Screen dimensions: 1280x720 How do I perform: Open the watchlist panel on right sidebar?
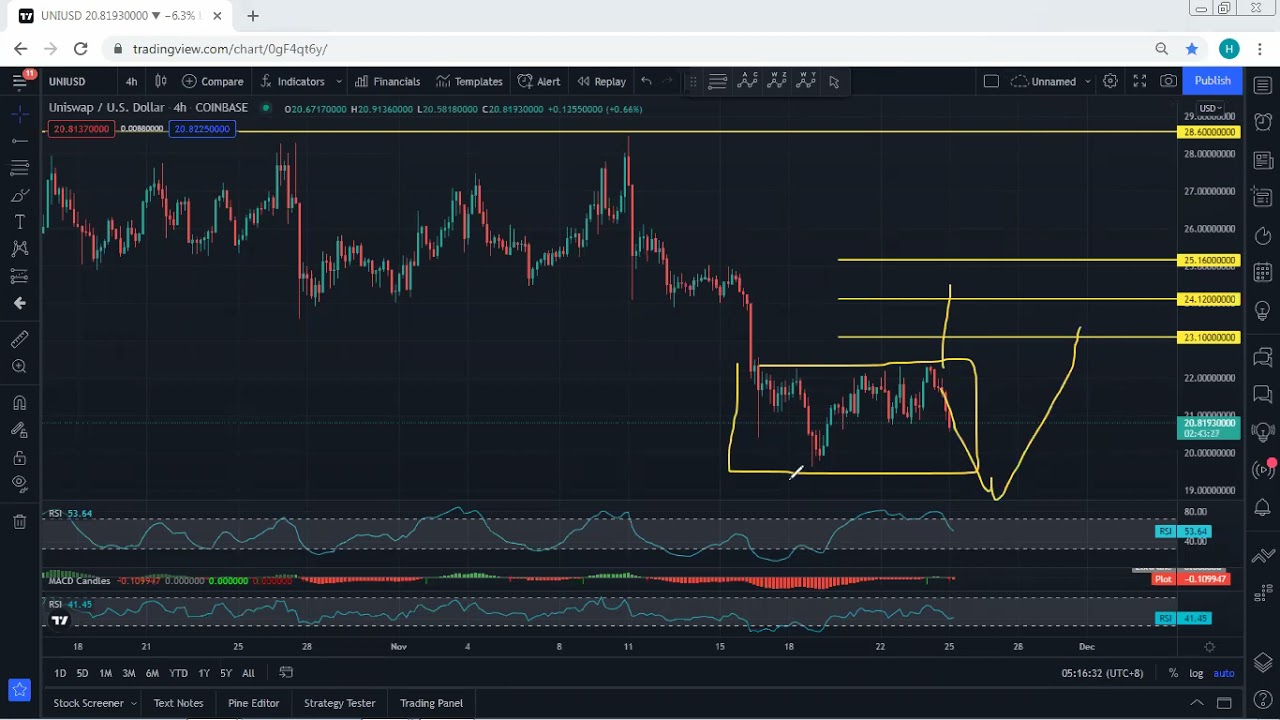pyautogui.click(x=1262, y=86)
